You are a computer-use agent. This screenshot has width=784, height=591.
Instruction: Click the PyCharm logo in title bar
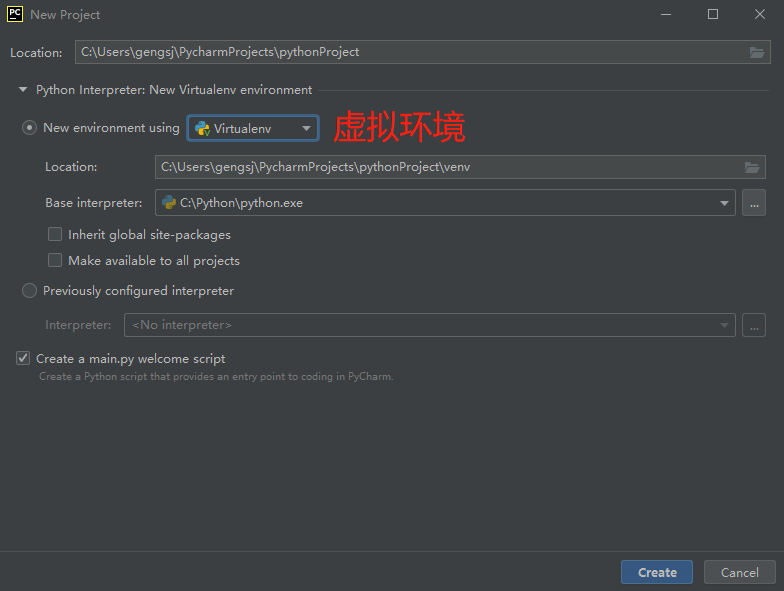[15, 14]
